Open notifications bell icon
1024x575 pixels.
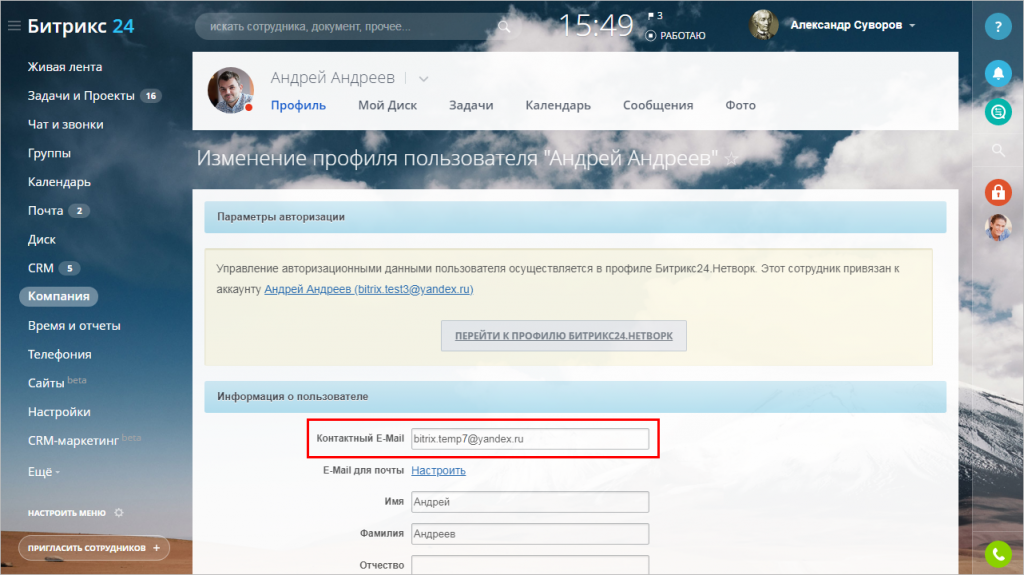coord(998,73)
